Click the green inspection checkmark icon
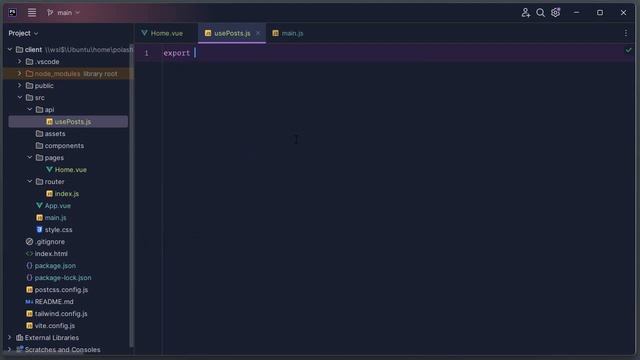 (x=629, y=50)
